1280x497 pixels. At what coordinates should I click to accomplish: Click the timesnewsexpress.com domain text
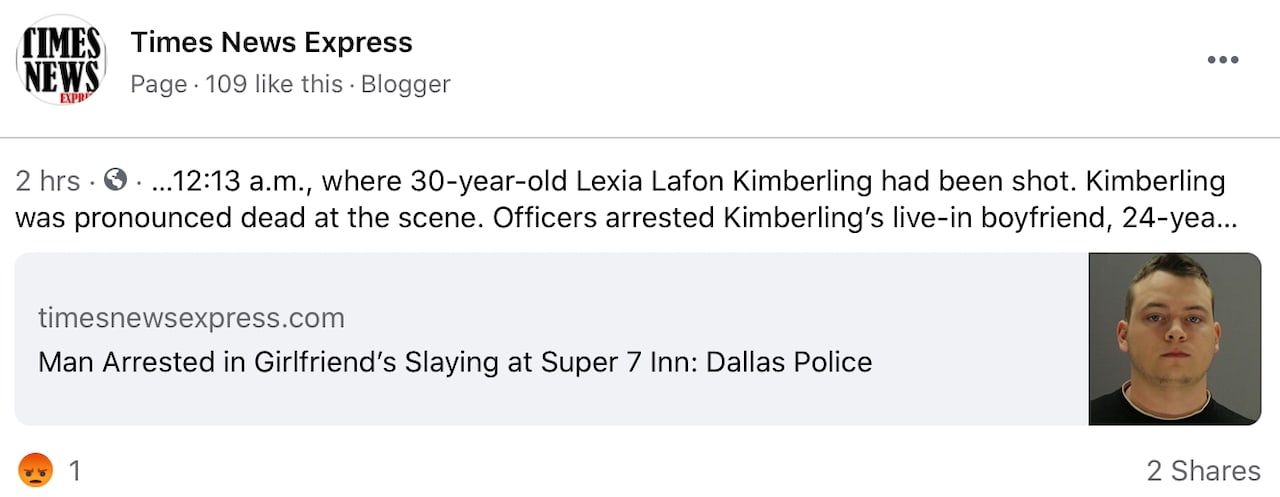tap(191, 318)
